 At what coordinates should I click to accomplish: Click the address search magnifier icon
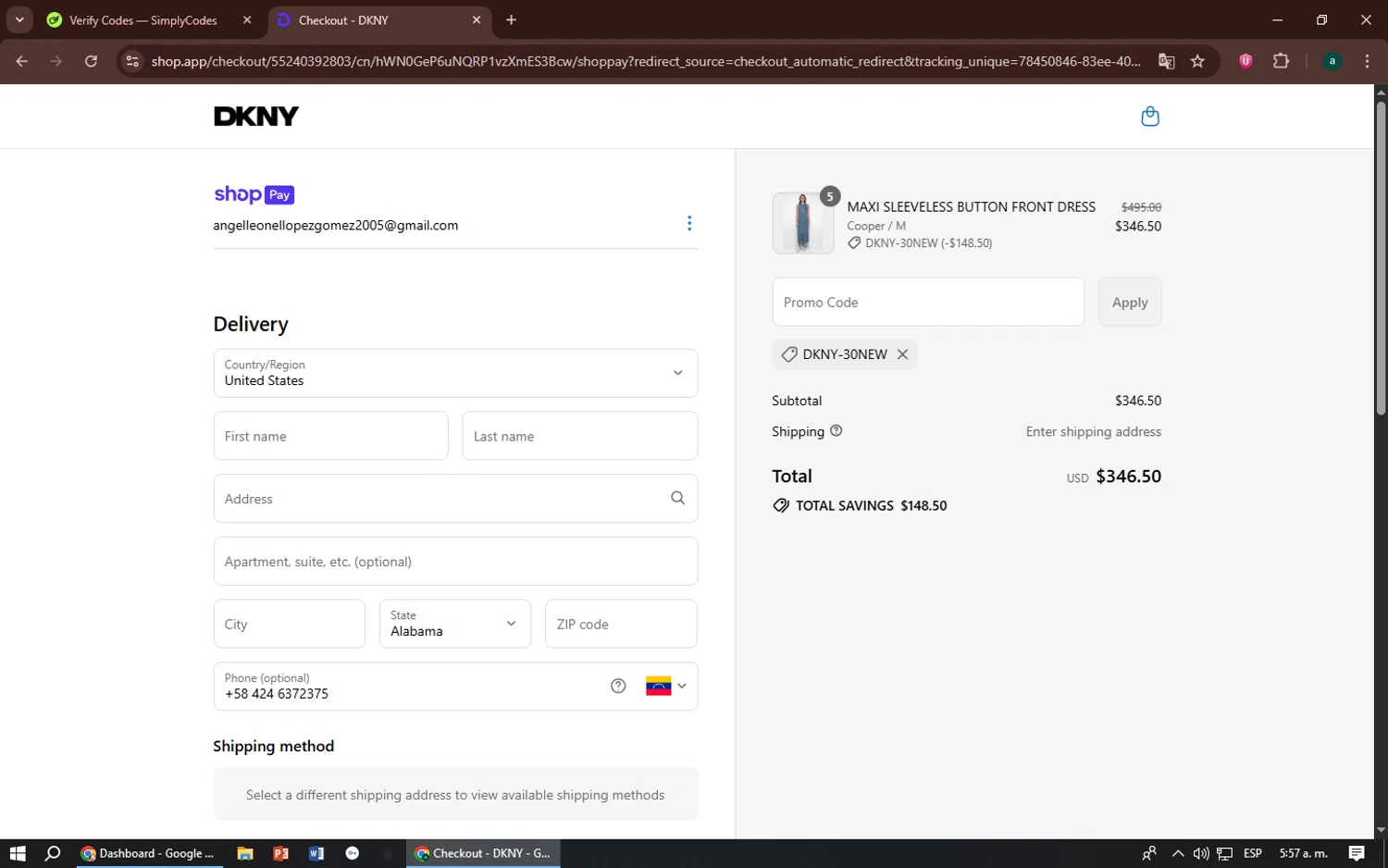[678, 498]
